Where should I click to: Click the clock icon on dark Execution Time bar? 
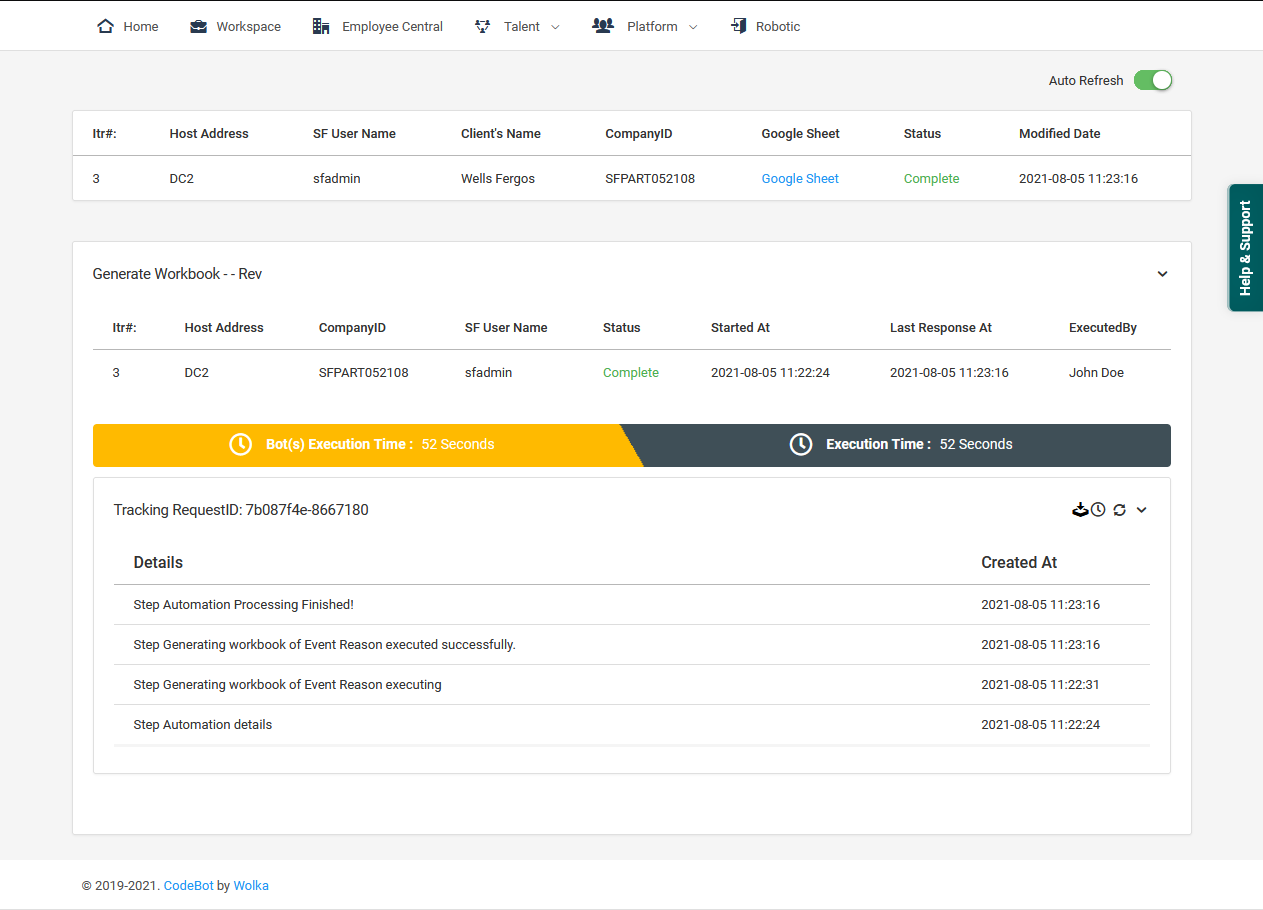pyautogui.click(x=801, y=444)
